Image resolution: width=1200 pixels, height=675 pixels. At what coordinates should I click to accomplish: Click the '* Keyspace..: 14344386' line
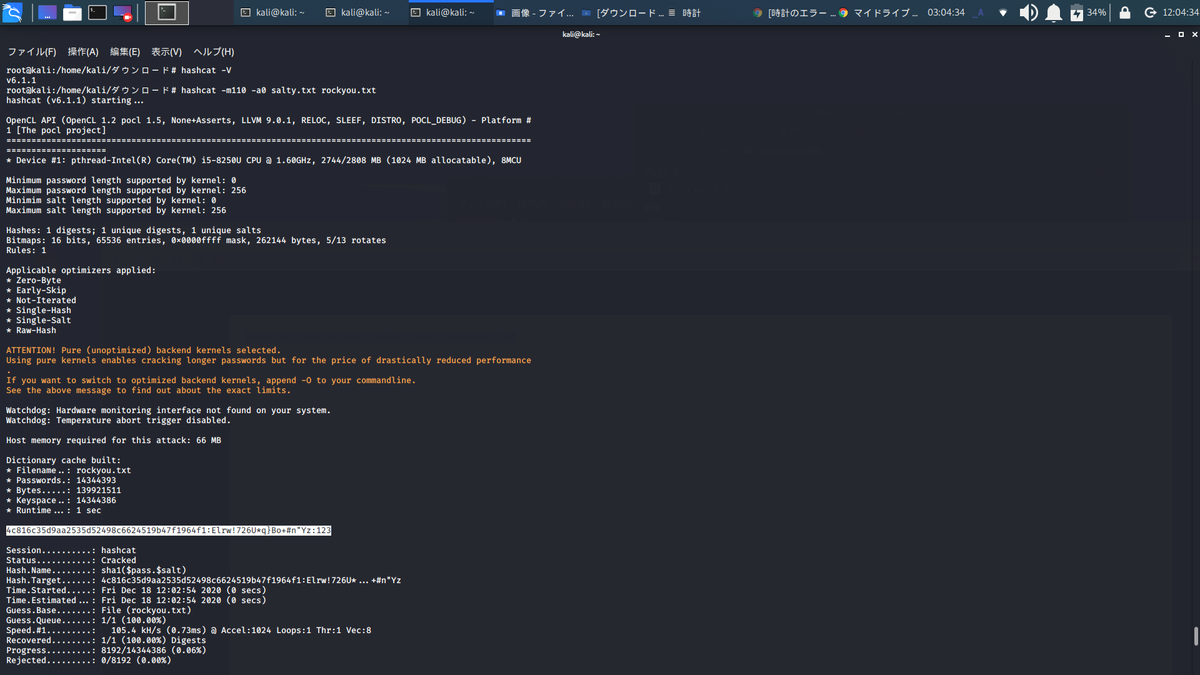click(x=63, y=500)
